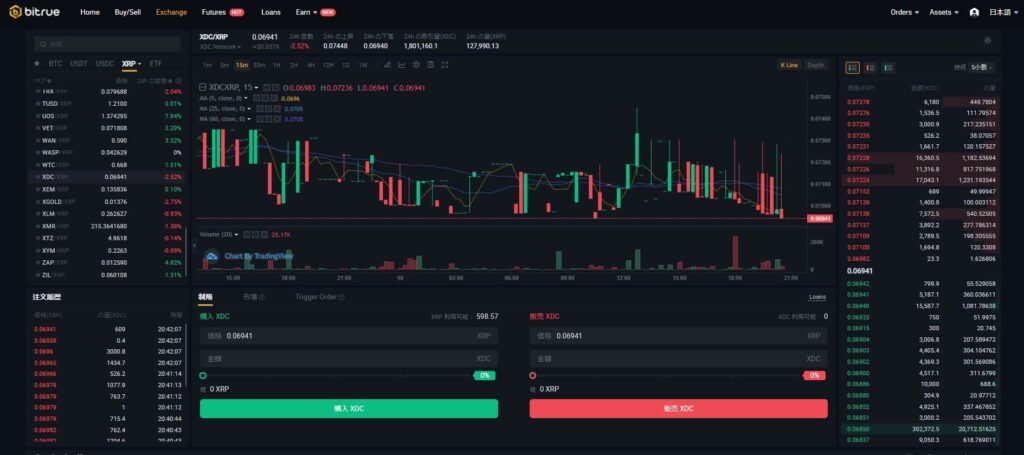Viewport: 1024px width, 455px height.
Task: Click help icon next to Trigger Order
Action: pyautogui.click(x=342, y=297)
